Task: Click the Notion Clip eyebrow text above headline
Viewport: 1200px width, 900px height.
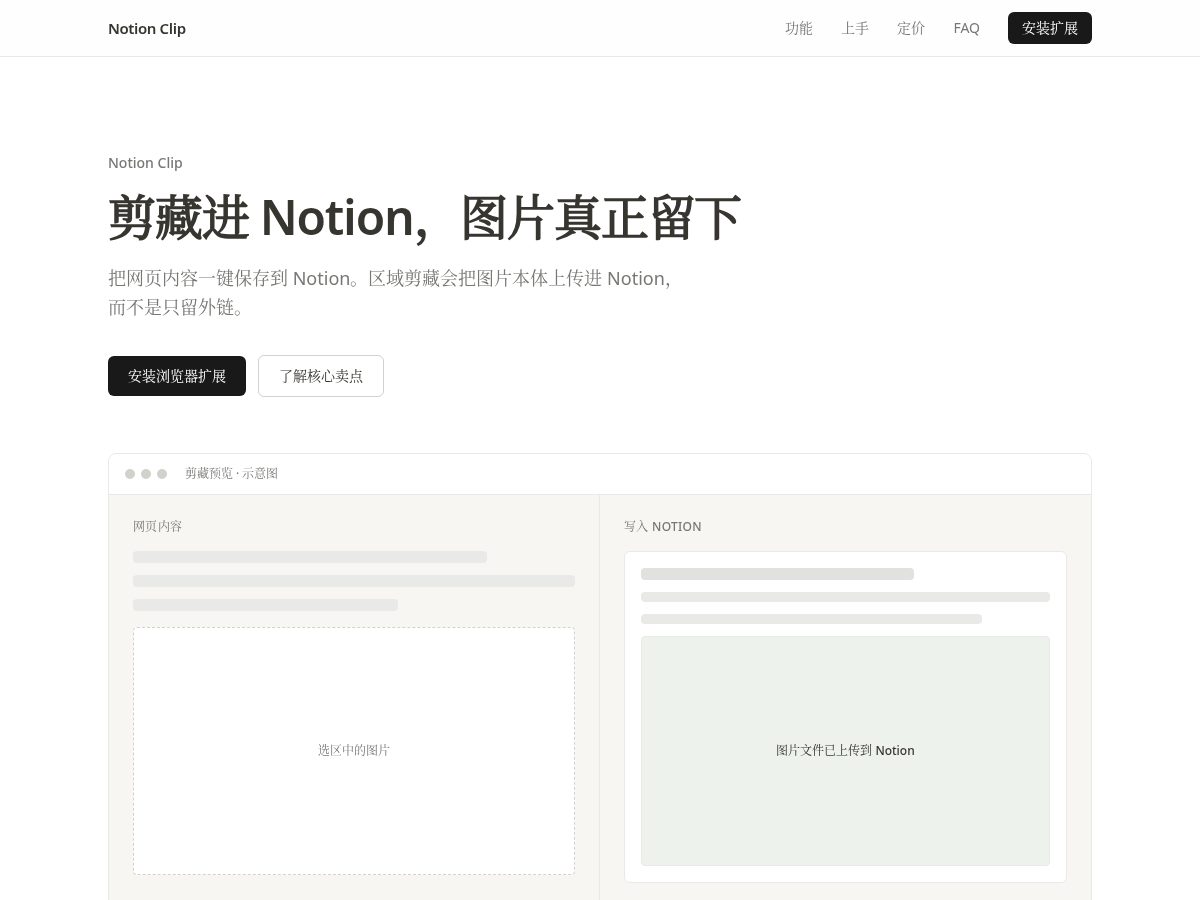Action: point(145,163)
